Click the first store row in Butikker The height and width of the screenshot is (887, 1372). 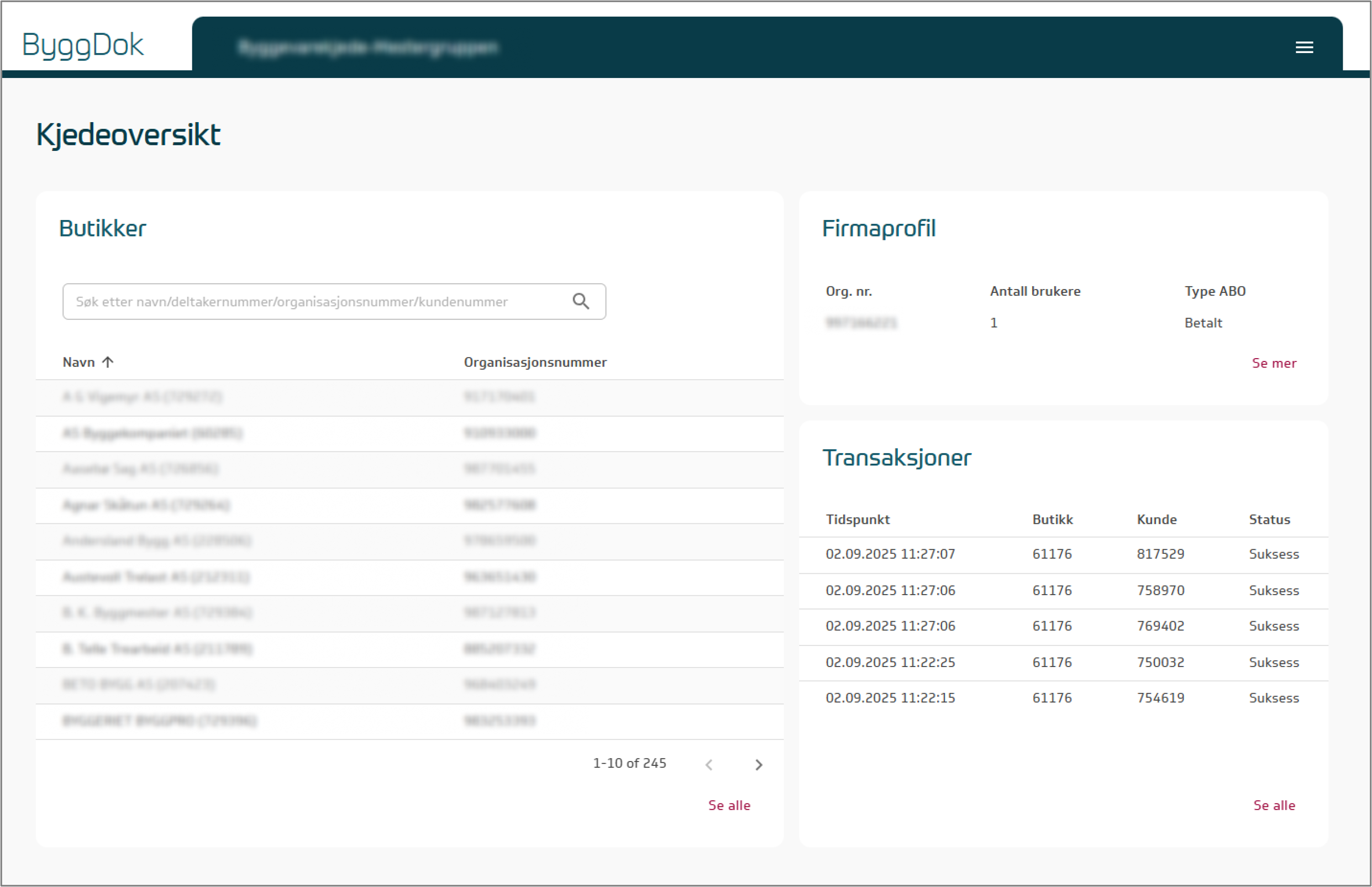(142, 397)
